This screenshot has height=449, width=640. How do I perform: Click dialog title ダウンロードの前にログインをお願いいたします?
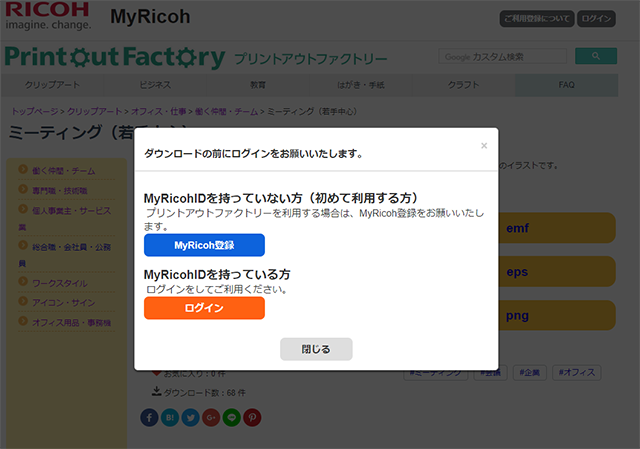253,154
